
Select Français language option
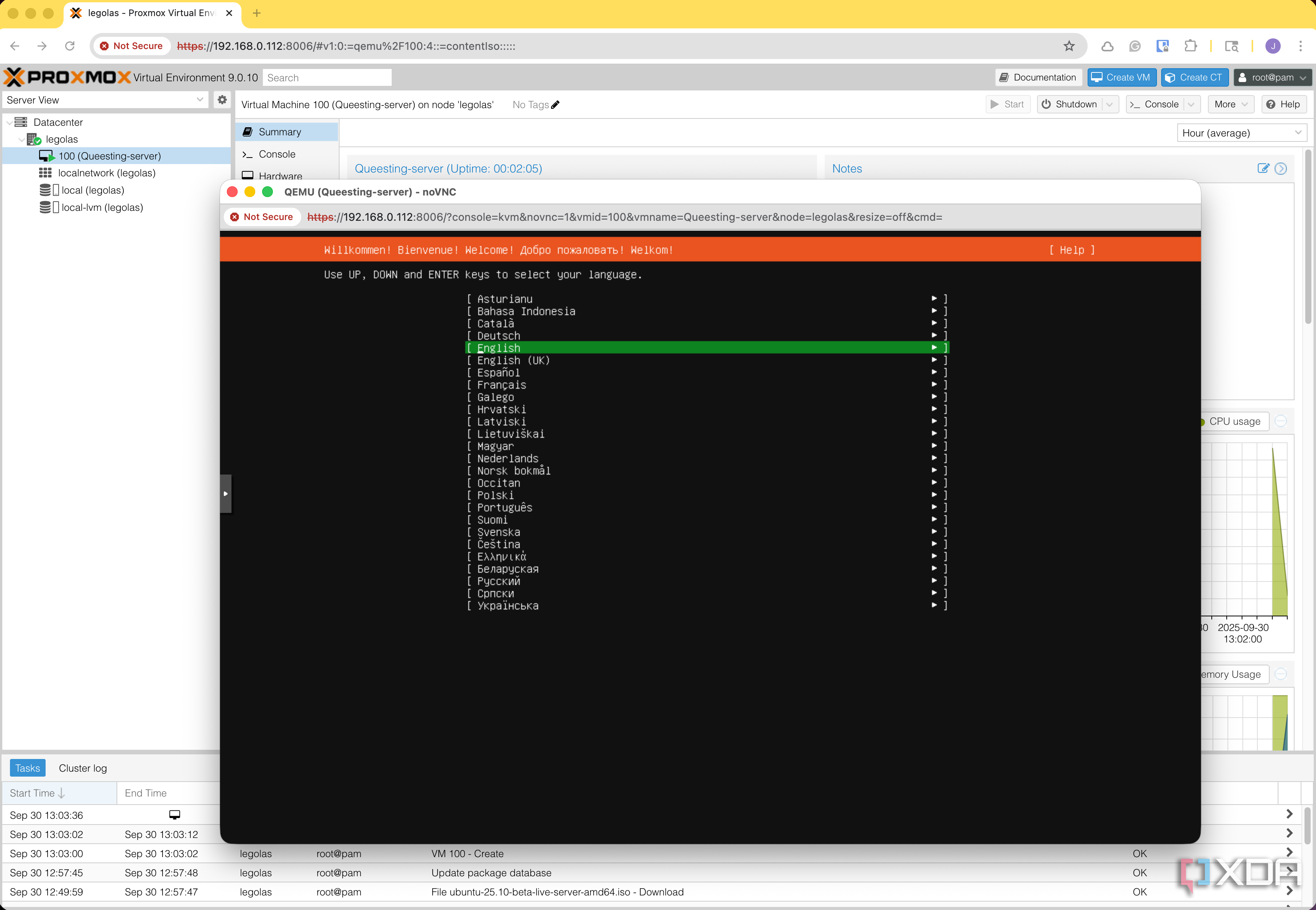pos(707,384)
